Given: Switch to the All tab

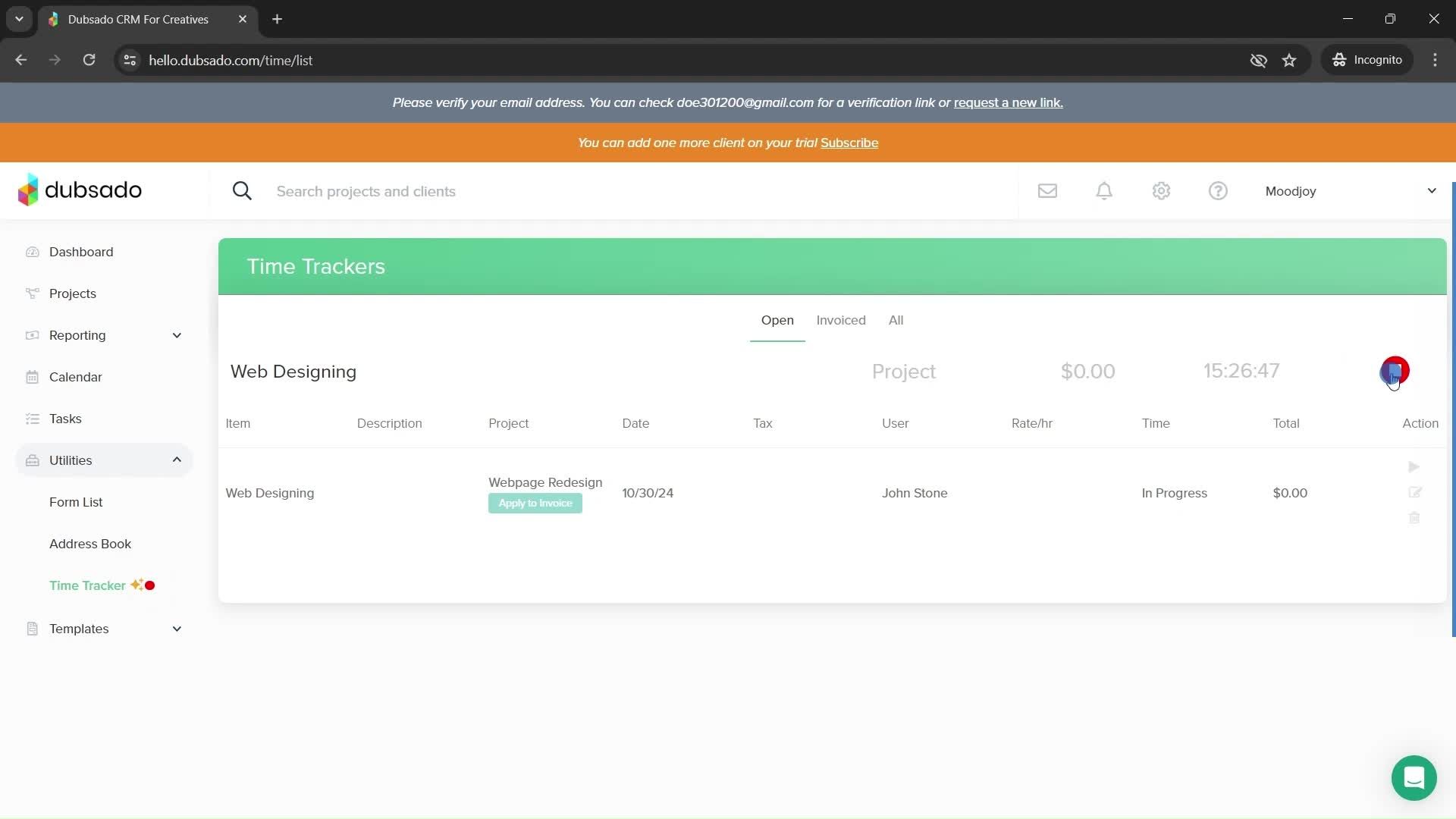Looking at the screenshot, I should (x=896, y=320).
